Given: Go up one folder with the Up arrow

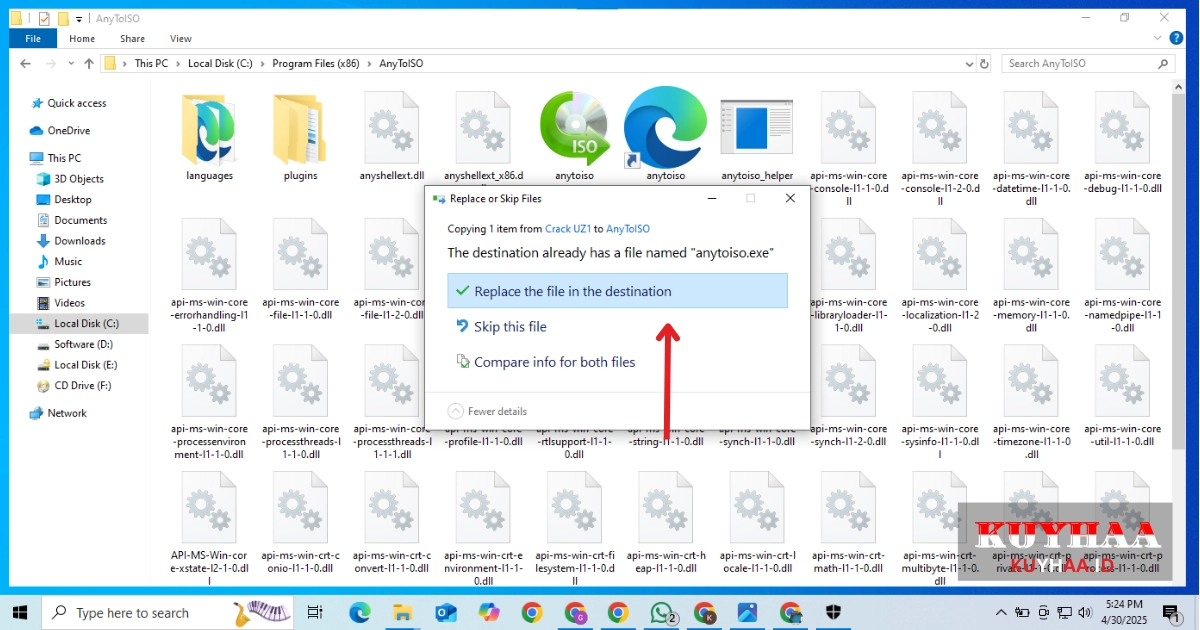Looking at the screenshot, I should (x=89, y=63).
